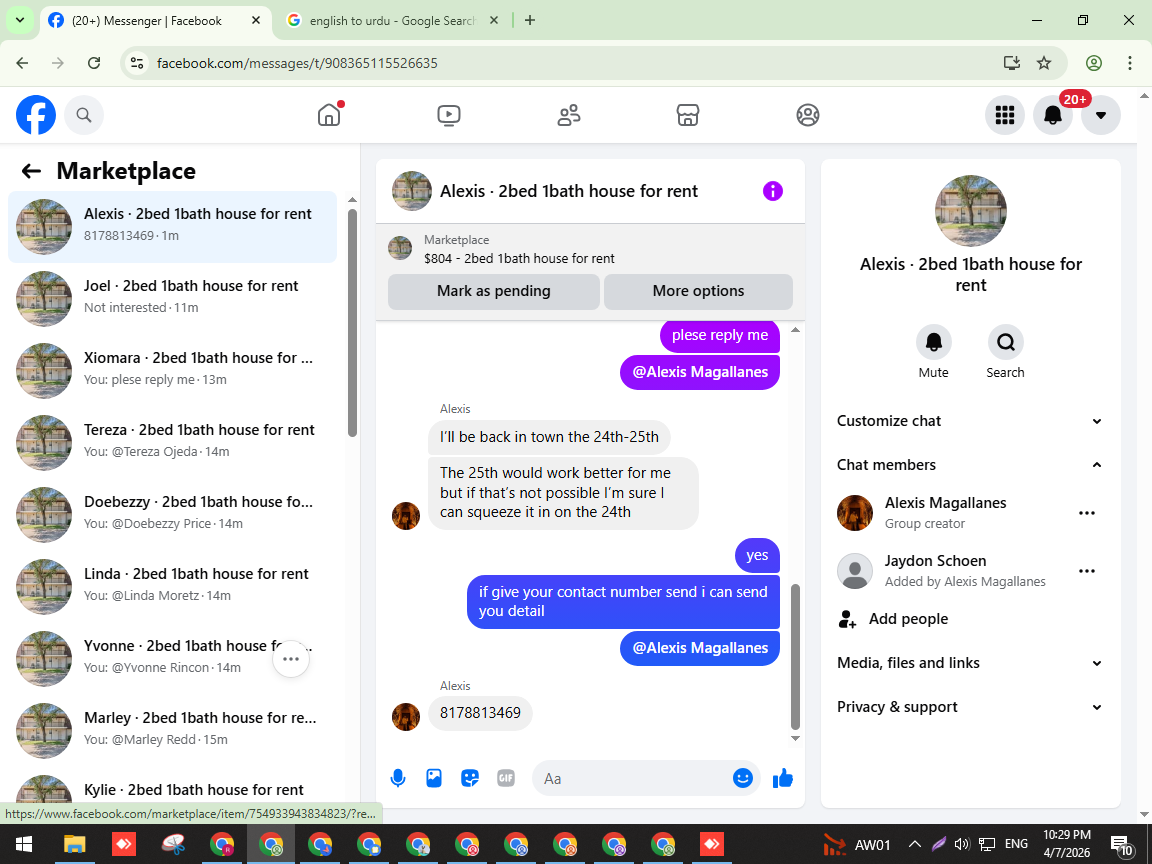1152x864 pixels.
Task: Open emoji picker smiley icon
Action: (x=743, y=778)
